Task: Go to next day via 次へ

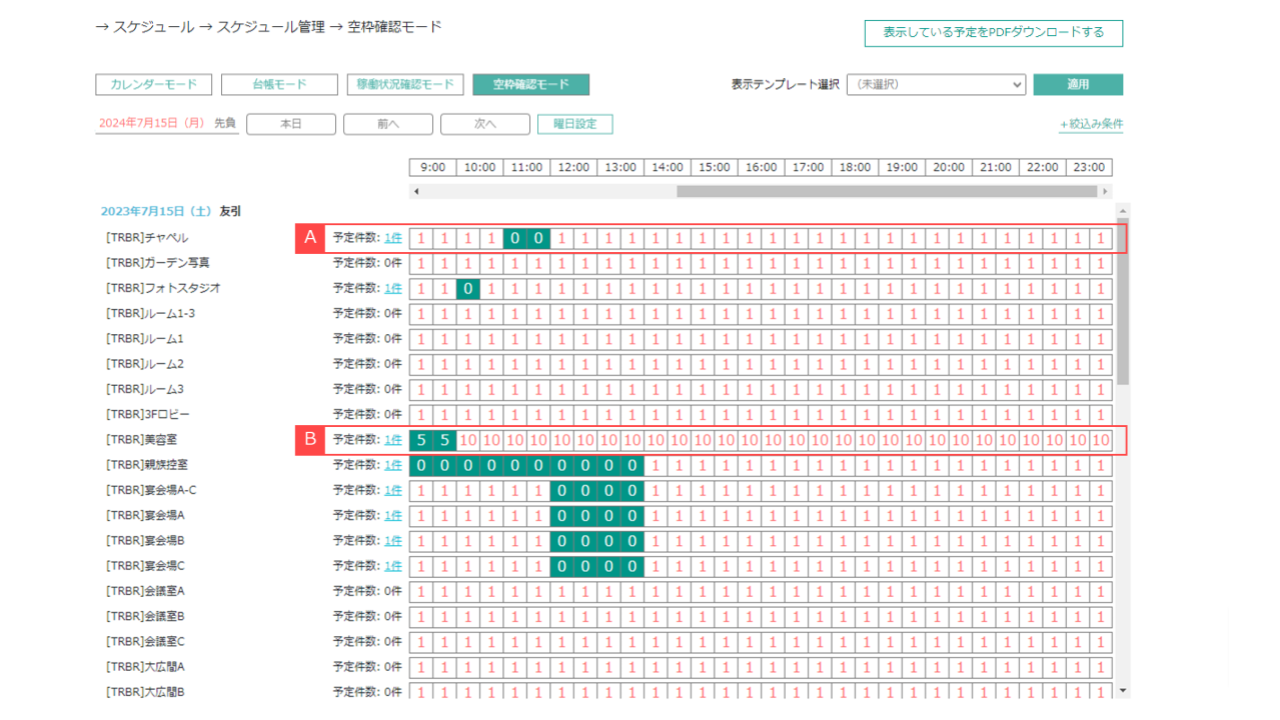Action: coord(484,123)
